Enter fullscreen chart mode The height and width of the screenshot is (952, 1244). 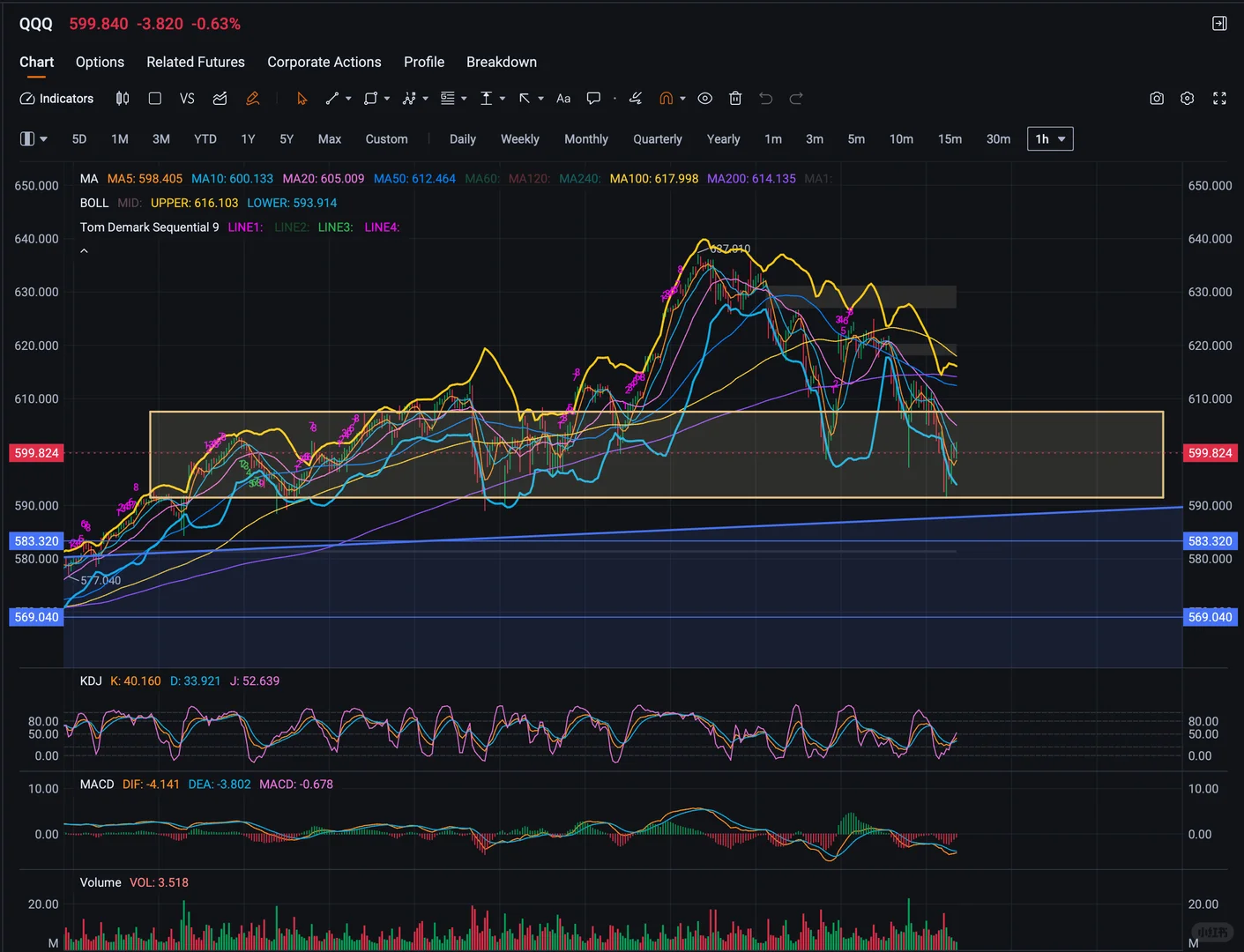(1219, 99)
